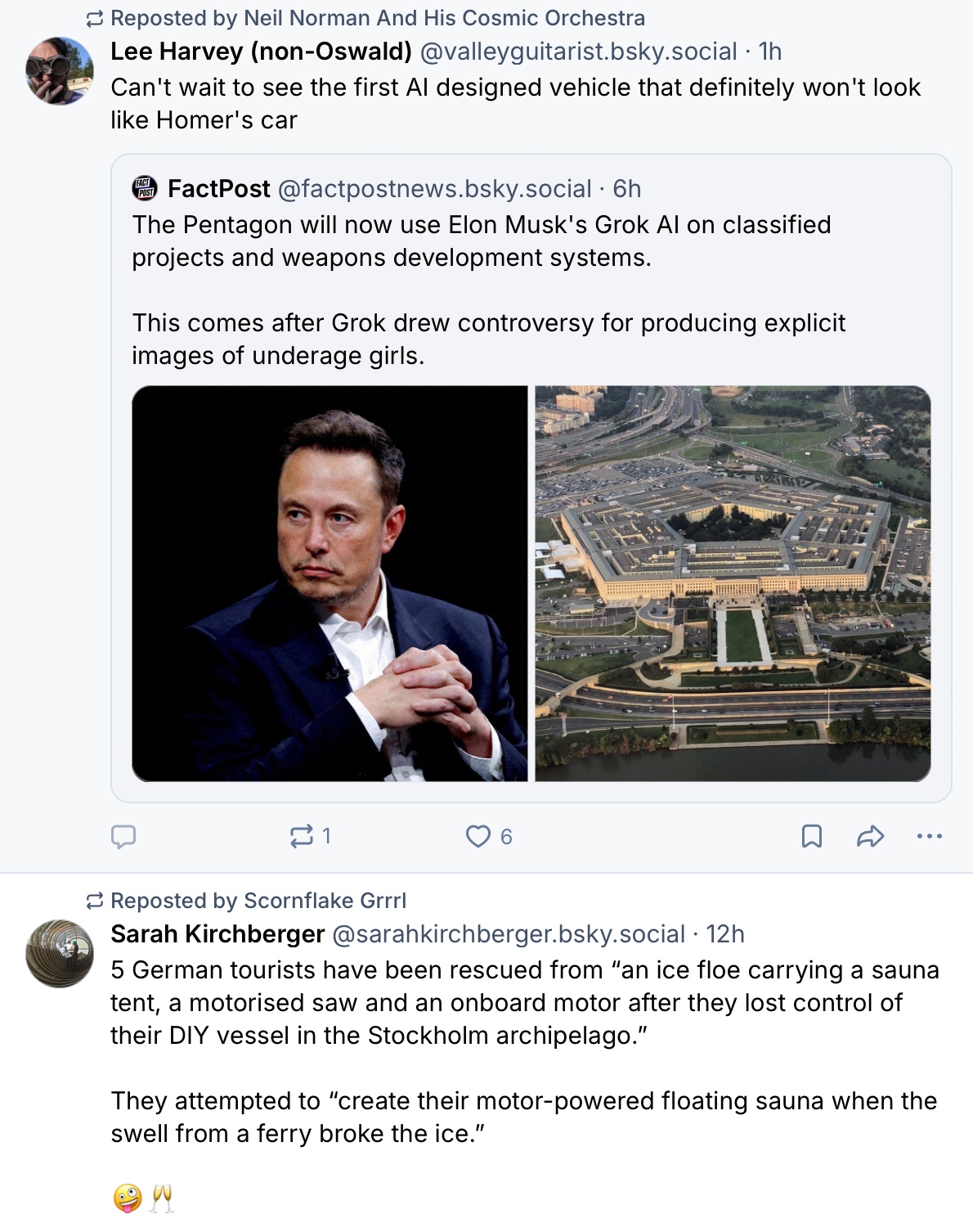
Task: Bookmark Lee Harvey's post
Action: 811,836
